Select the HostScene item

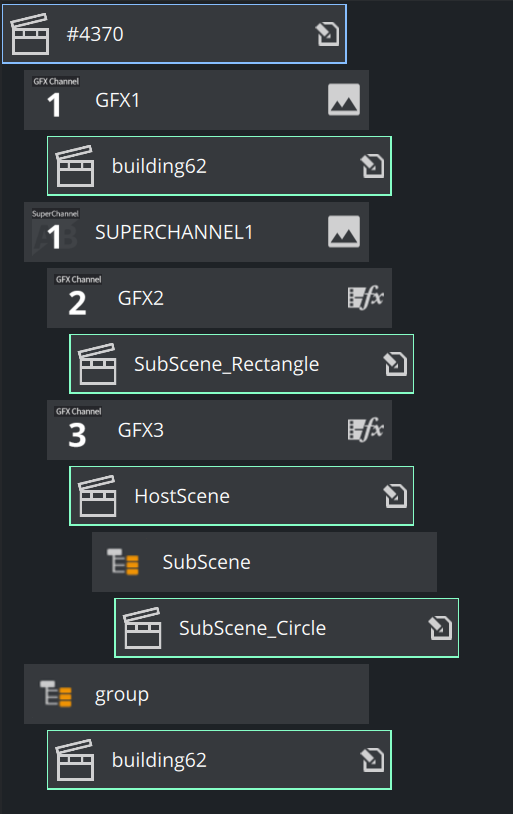click(x=241, y=496)
